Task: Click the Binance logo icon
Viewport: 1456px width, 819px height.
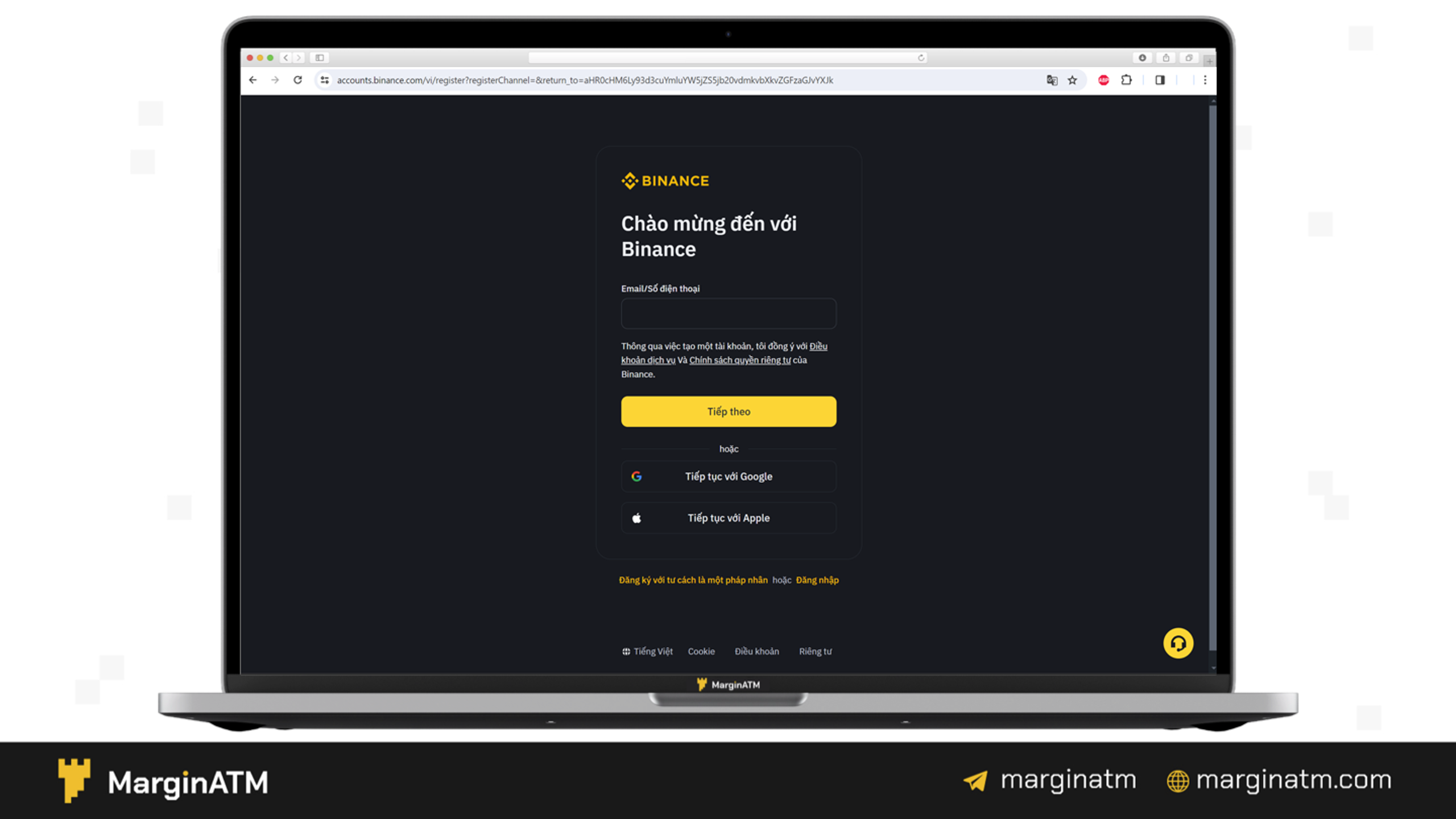Action: [x=627, y=180]
